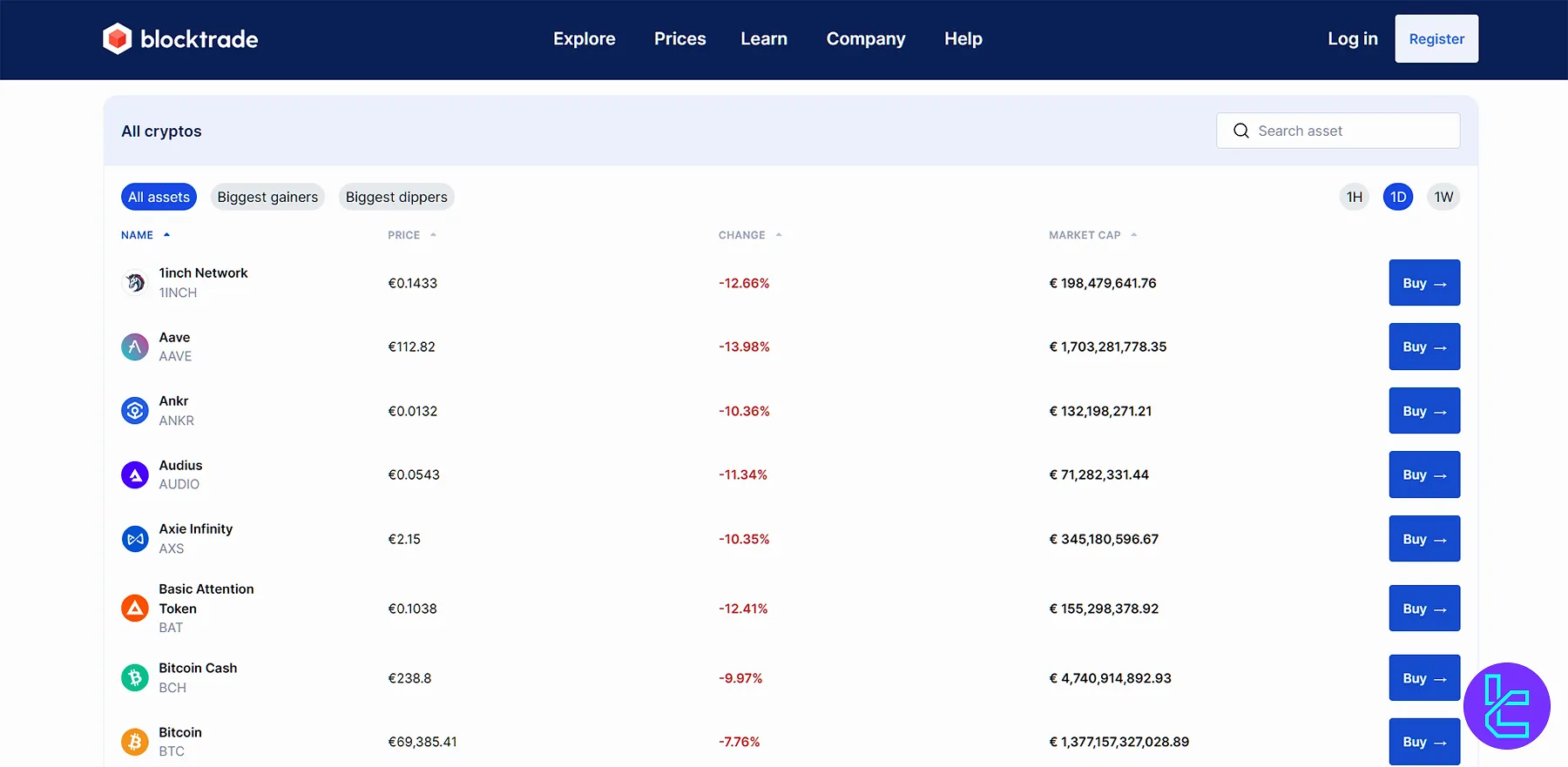This screenshot has width=1568, height=767.
Task: Open the Company menu
Action: click(866, 38)
